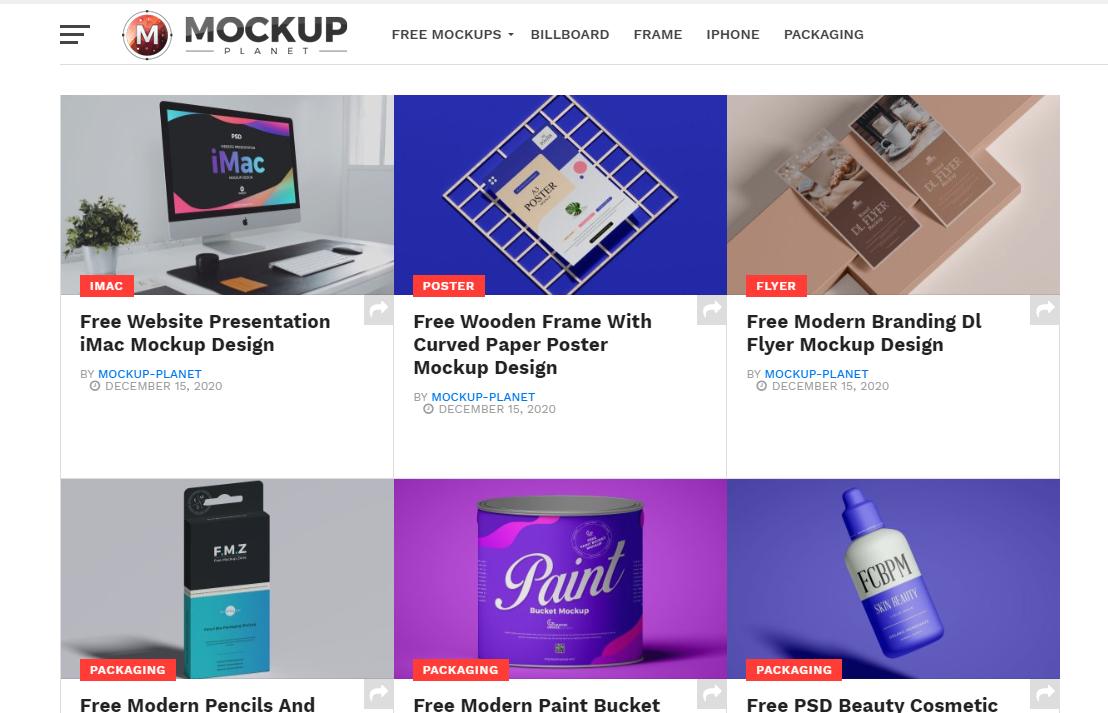The width and height of the screenshot is (1108, 713).
Task: Share the Pencils packaging post
Action: [379, 694]
